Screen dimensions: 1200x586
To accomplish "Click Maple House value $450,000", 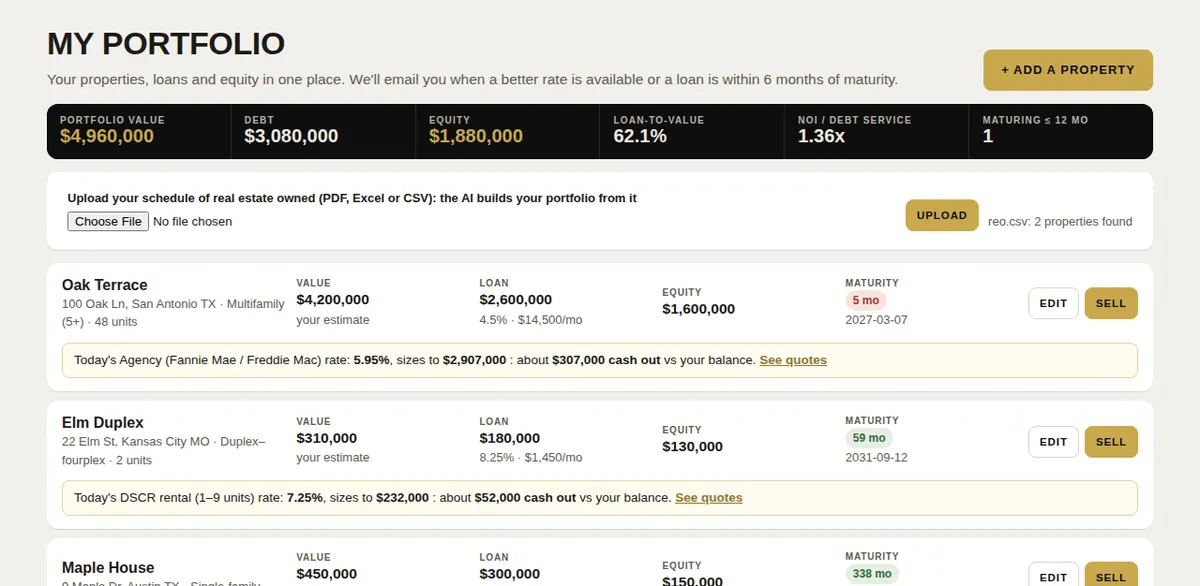I will (x=327, y=574).
